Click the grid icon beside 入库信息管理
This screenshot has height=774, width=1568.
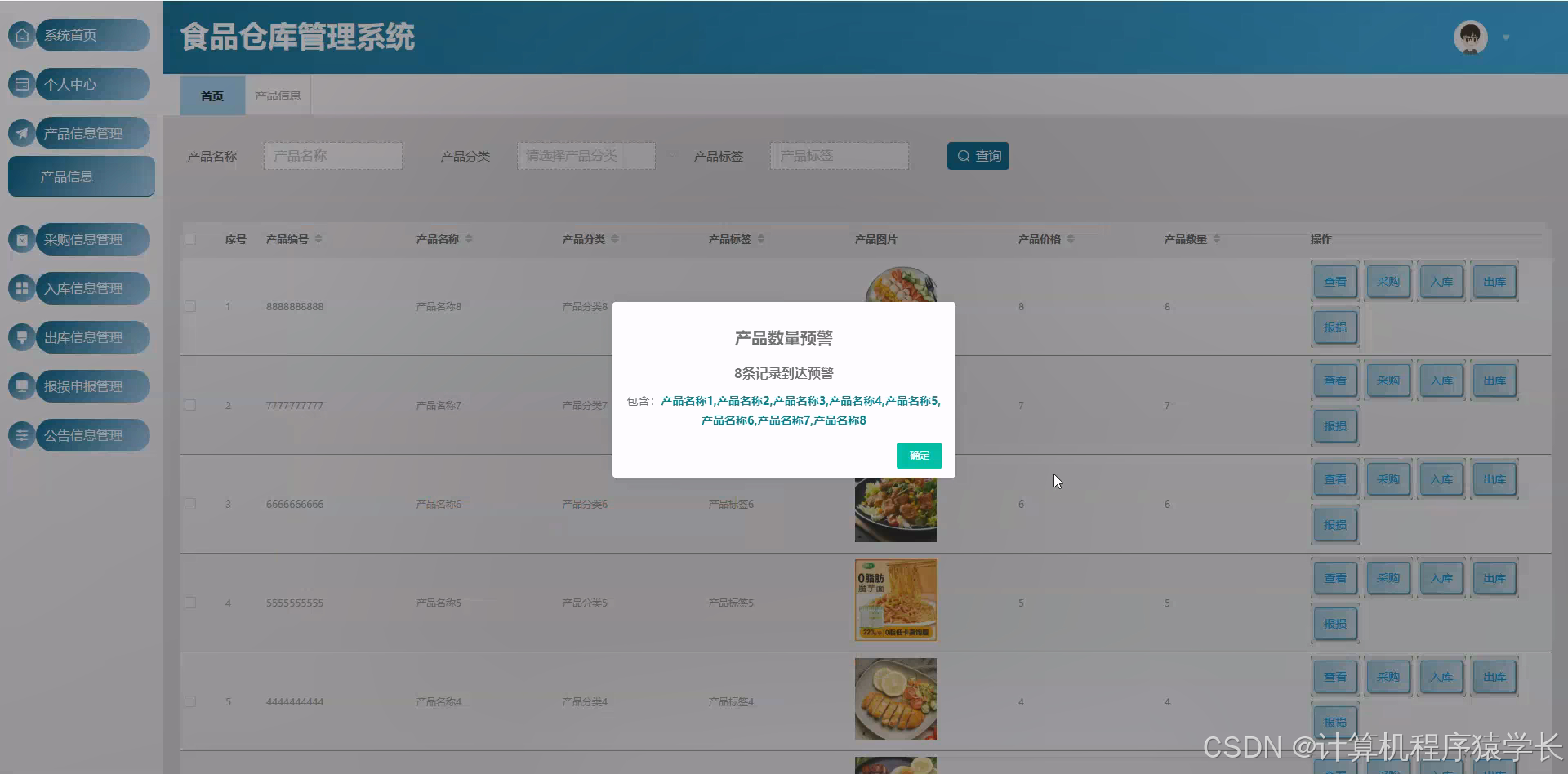coord(22,288)
